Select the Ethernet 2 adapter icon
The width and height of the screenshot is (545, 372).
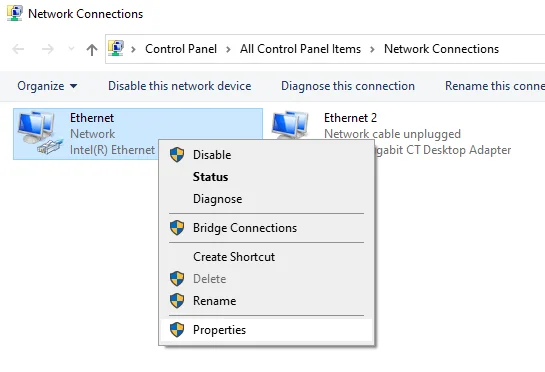(291, 125)
